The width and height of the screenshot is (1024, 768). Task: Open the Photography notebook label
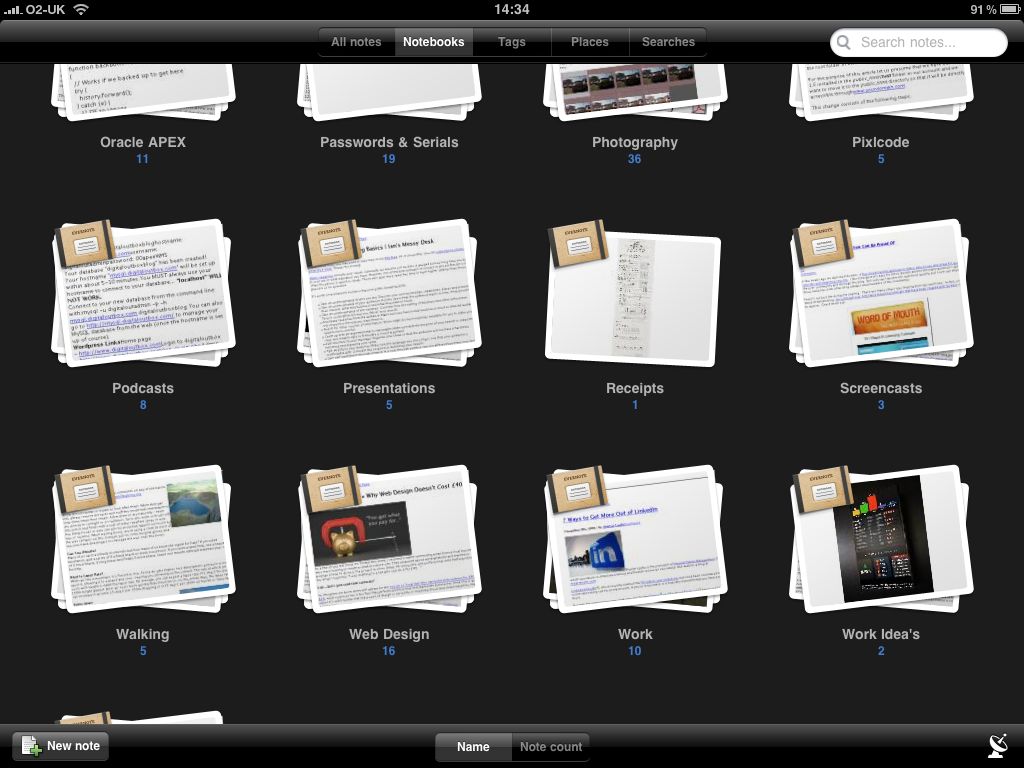634,142
